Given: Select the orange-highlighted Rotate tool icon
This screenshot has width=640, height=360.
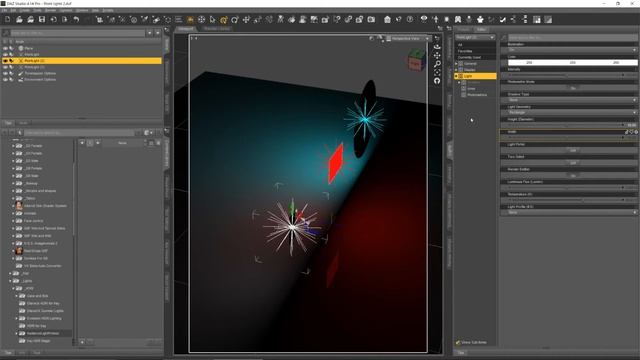Looking at the screenshot, I should click(x=224, y=19).
